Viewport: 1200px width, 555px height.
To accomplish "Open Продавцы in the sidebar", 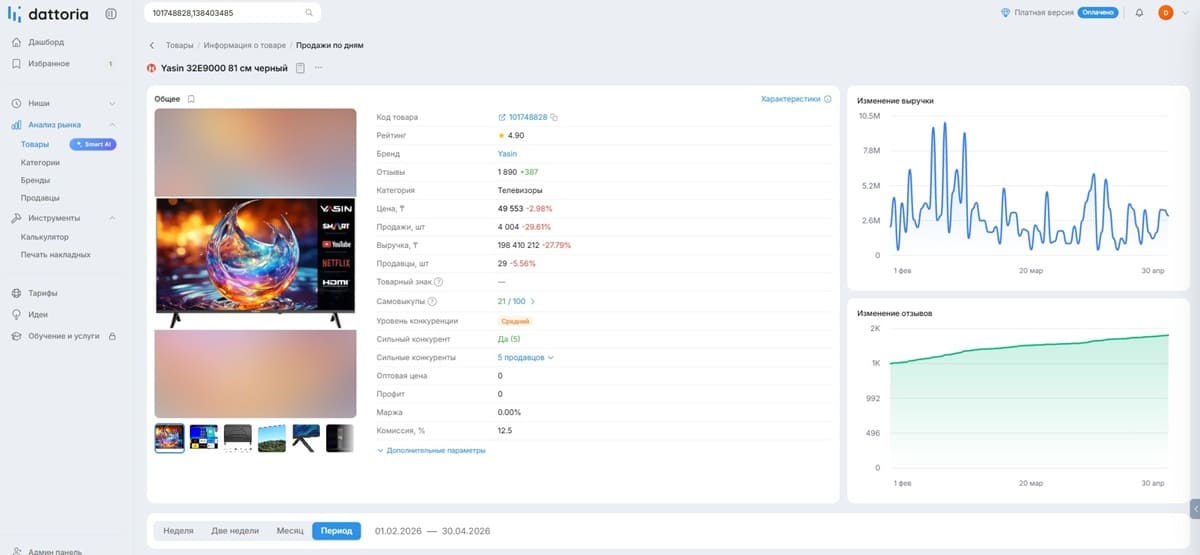I will point(40,199).
